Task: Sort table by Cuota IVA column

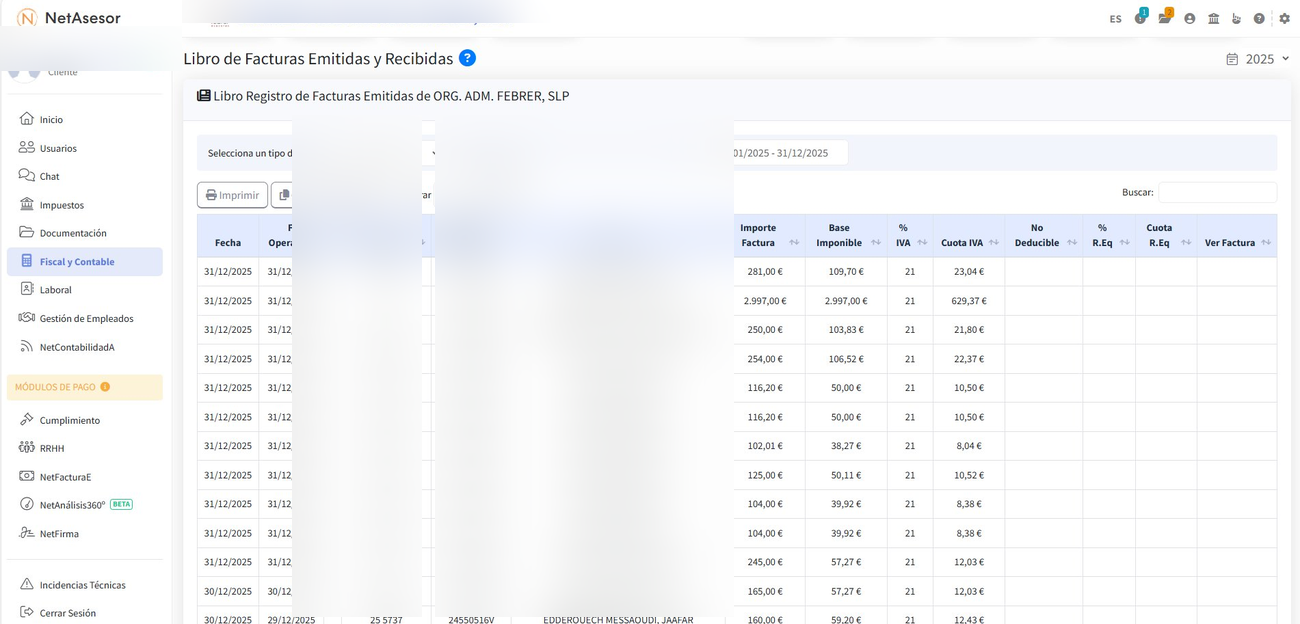Action: [993, 242]
